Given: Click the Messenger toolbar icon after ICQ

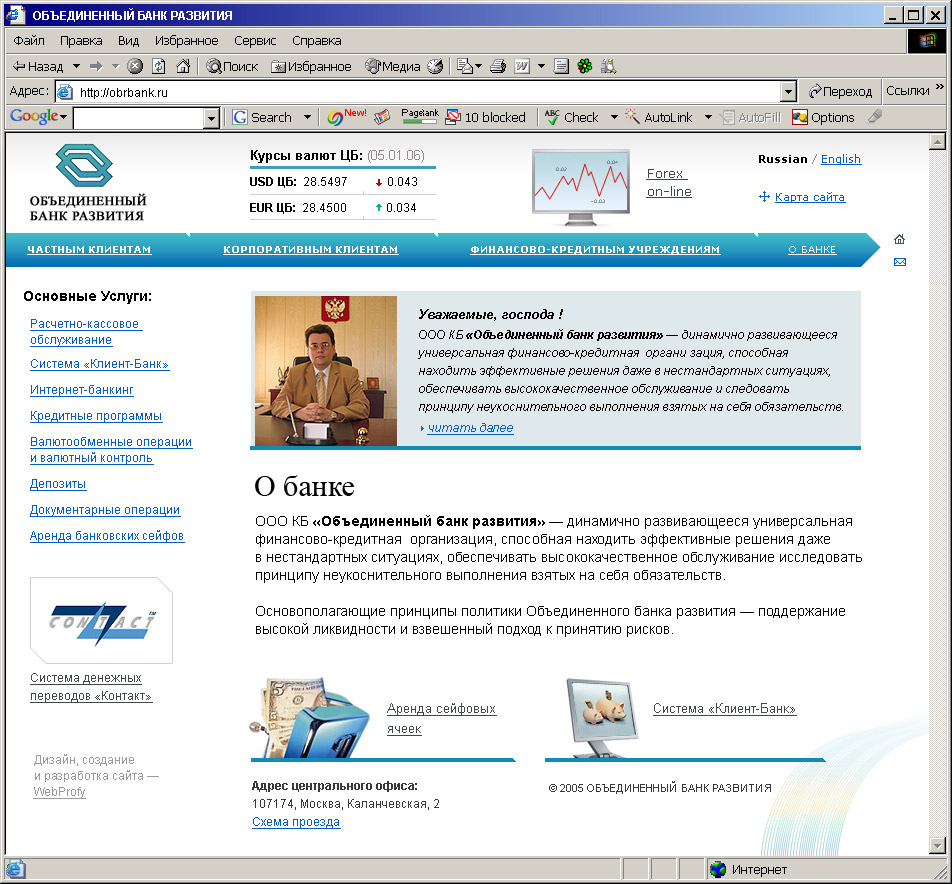Looking at the screenshot, I should coord(608,66).
